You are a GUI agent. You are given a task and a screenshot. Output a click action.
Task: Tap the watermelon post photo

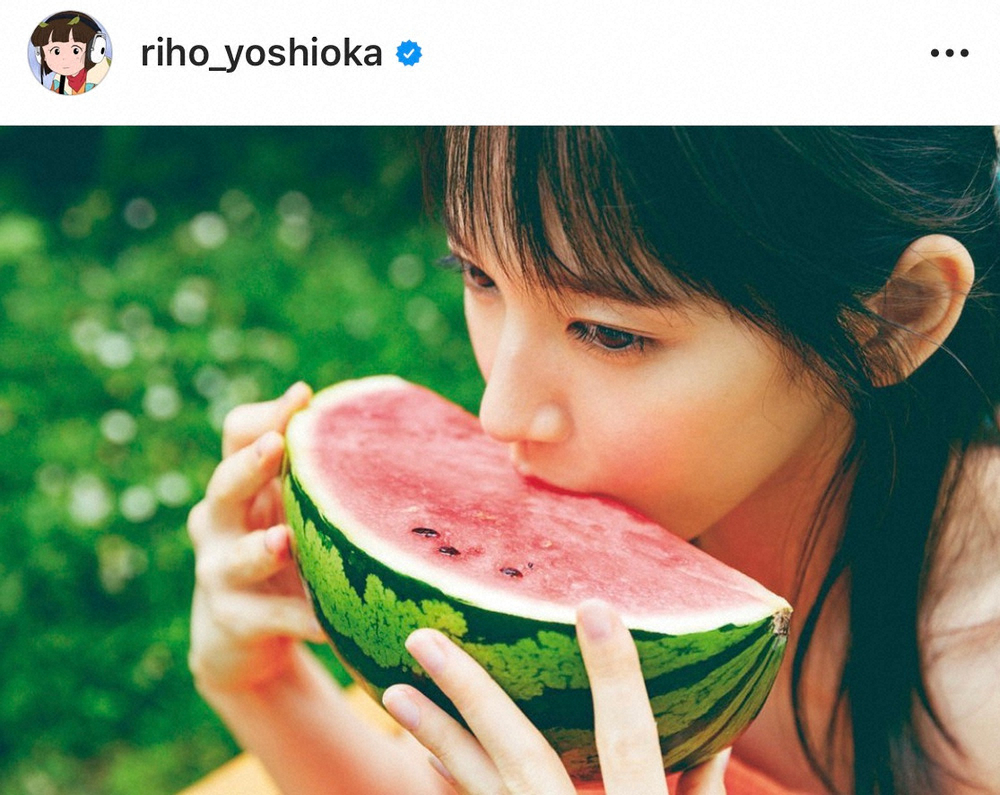point(500,460)
